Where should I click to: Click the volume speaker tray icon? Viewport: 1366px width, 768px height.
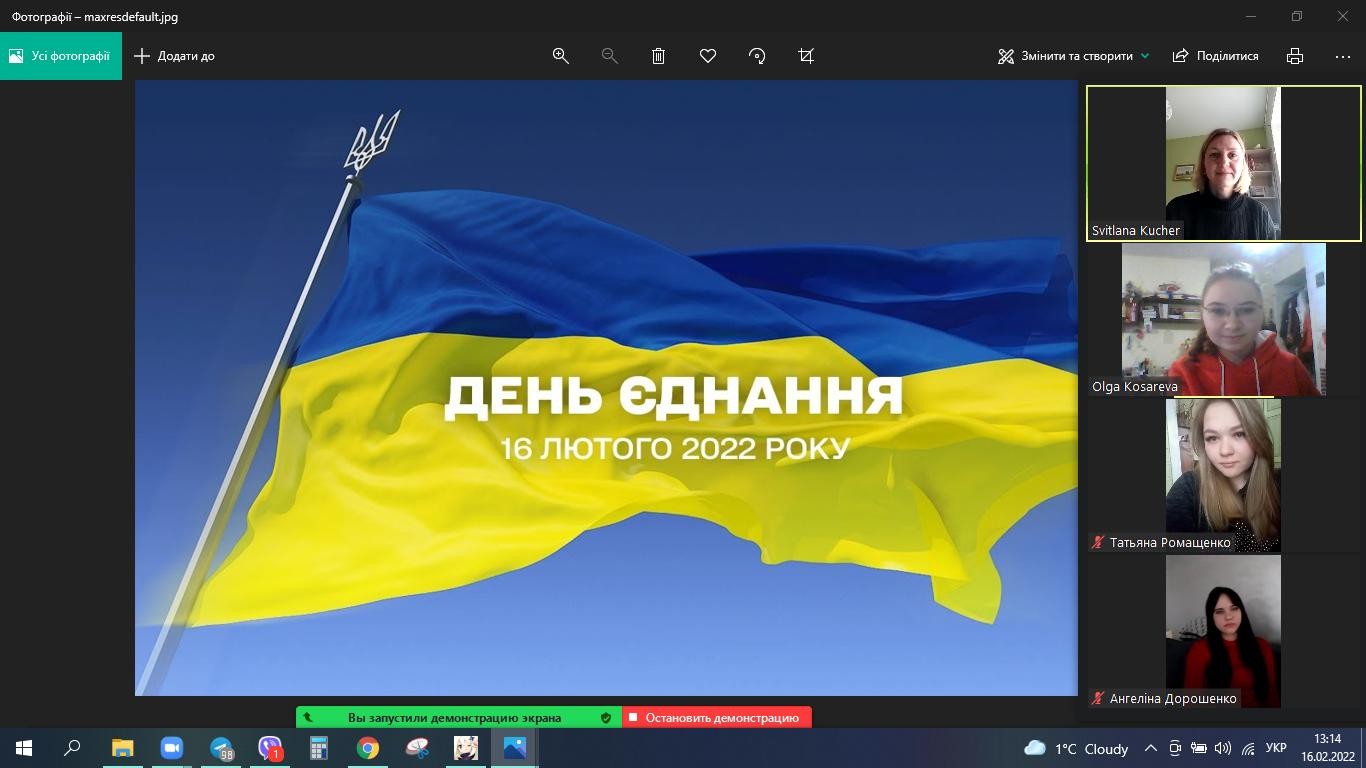point(1223,748)
